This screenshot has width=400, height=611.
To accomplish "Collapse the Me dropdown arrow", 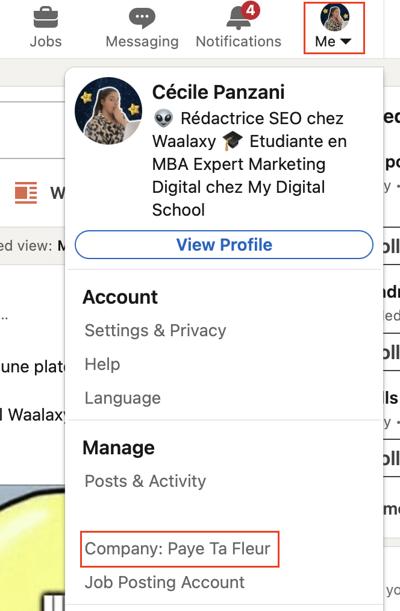I will tap(345, 41).
